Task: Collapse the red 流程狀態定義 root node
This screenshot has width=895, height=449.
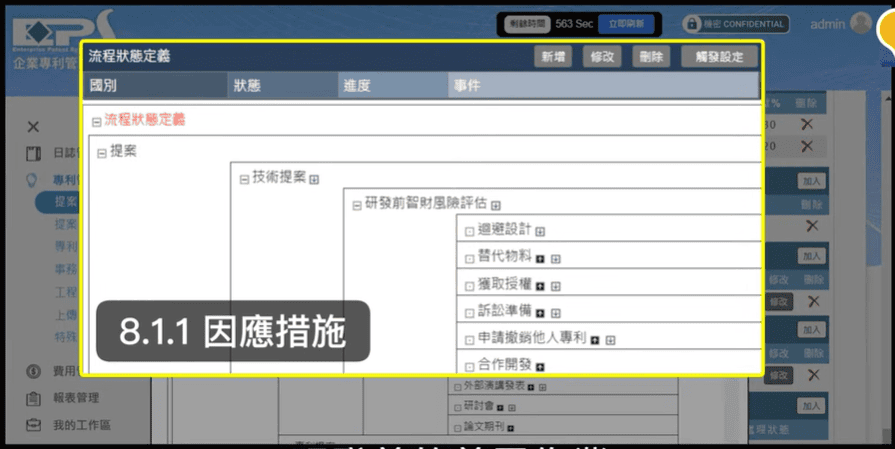Action: point(97,122)
